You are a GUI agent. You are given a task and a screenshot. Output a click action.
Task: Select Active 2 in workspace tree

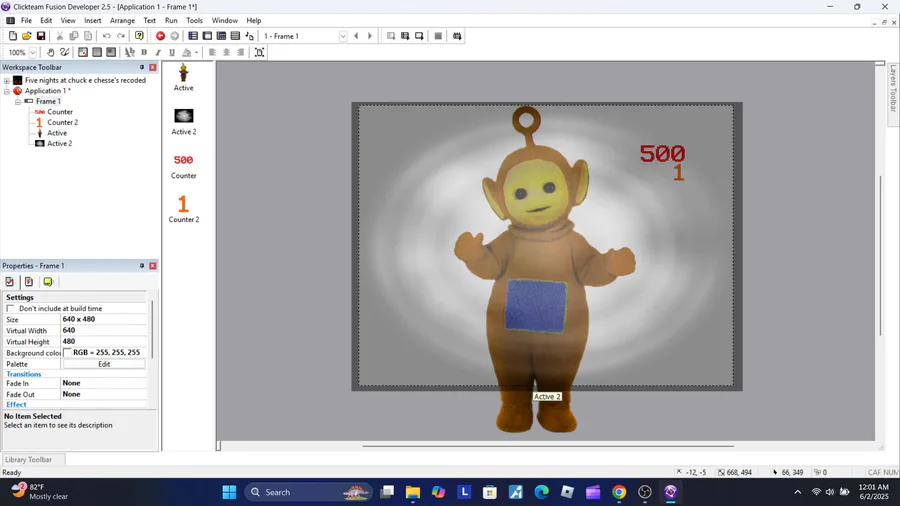(60, 143)
